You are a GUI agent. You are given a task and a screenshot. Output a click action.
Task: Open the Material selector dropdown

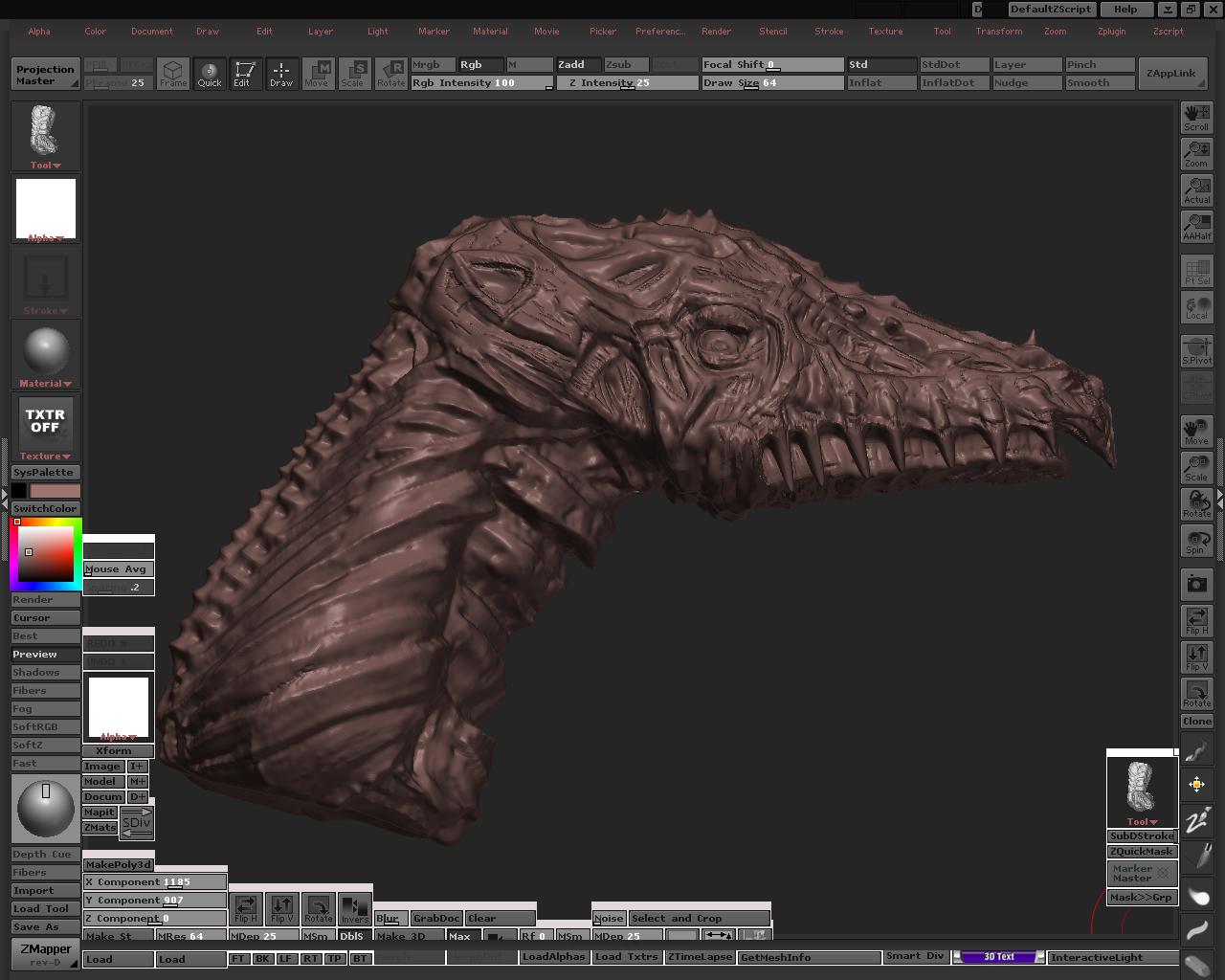45,384
